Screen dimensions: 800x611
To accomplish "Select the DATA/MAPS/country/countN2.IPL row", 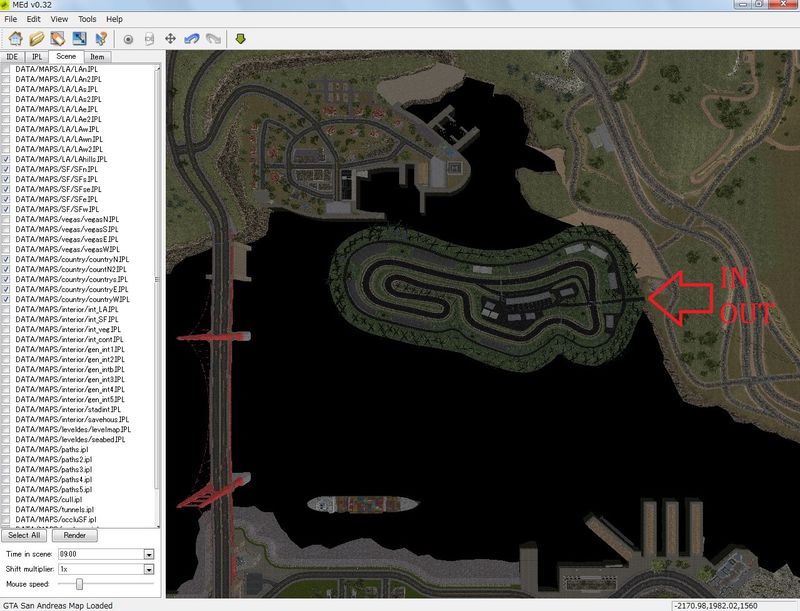I will click(x=71, y=269).
